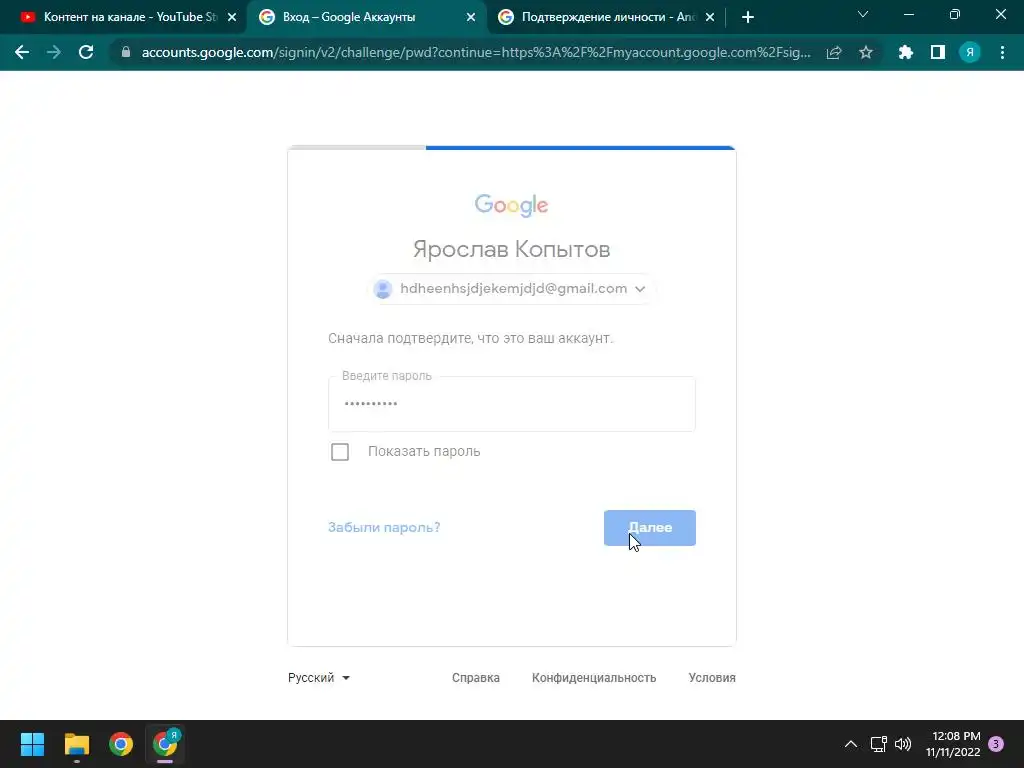Open the account switcher with the gmail address
The width and height of the screenshot is (1024, 768).
[511, 289]
